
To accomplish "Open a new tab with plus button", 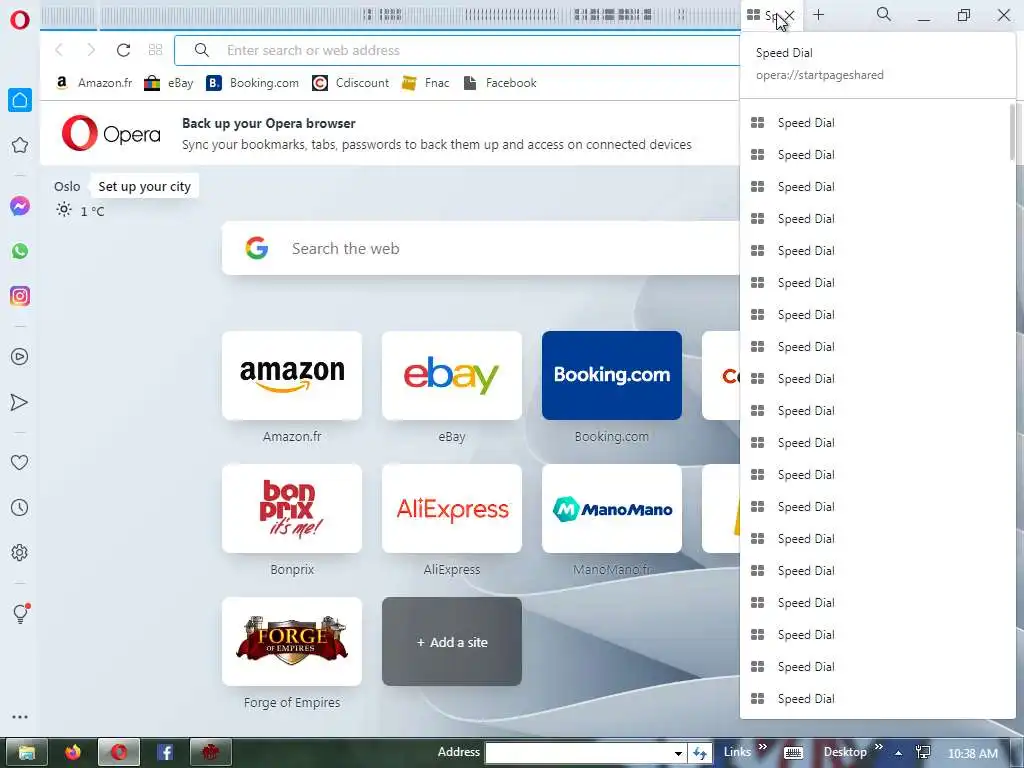I will (818, 14).
